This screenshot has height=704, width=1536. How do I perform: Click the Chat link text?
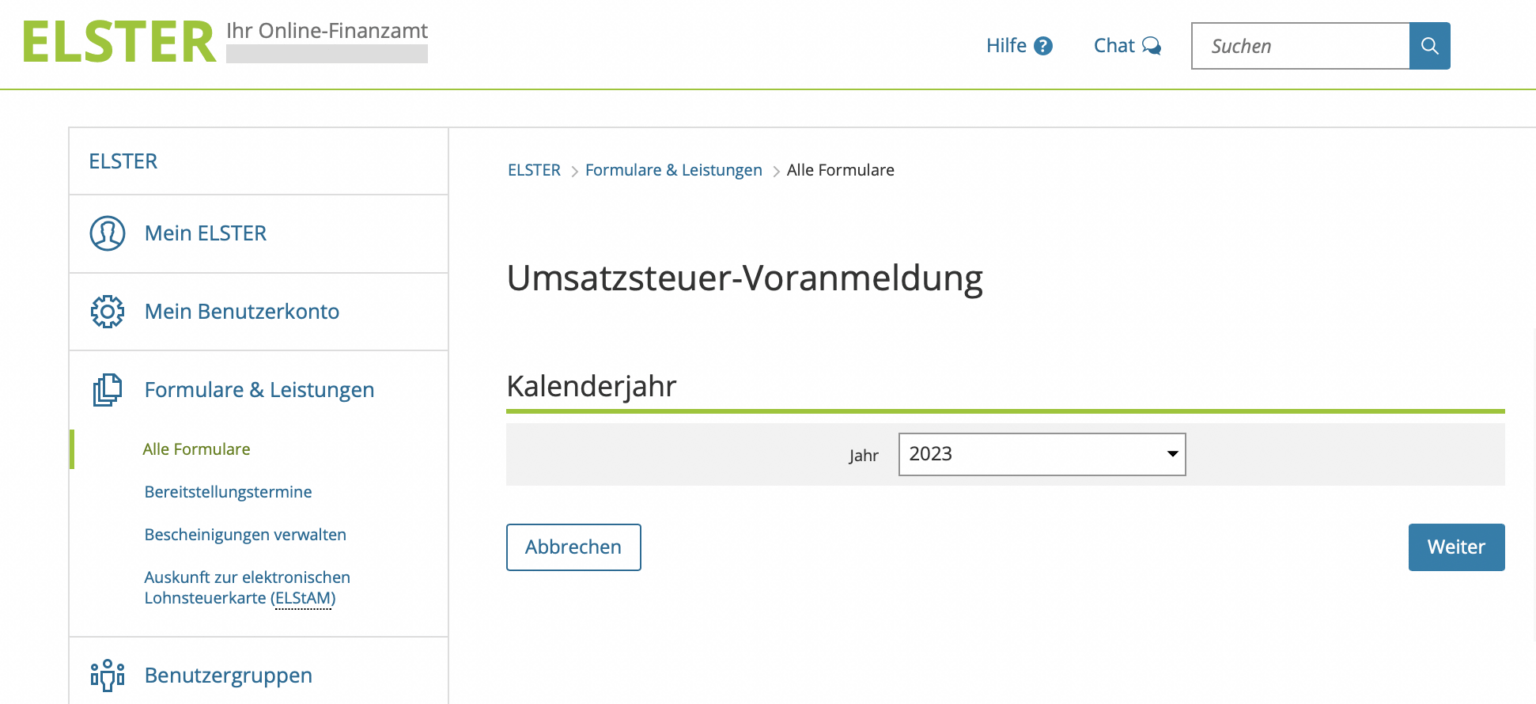(1114, 46)
